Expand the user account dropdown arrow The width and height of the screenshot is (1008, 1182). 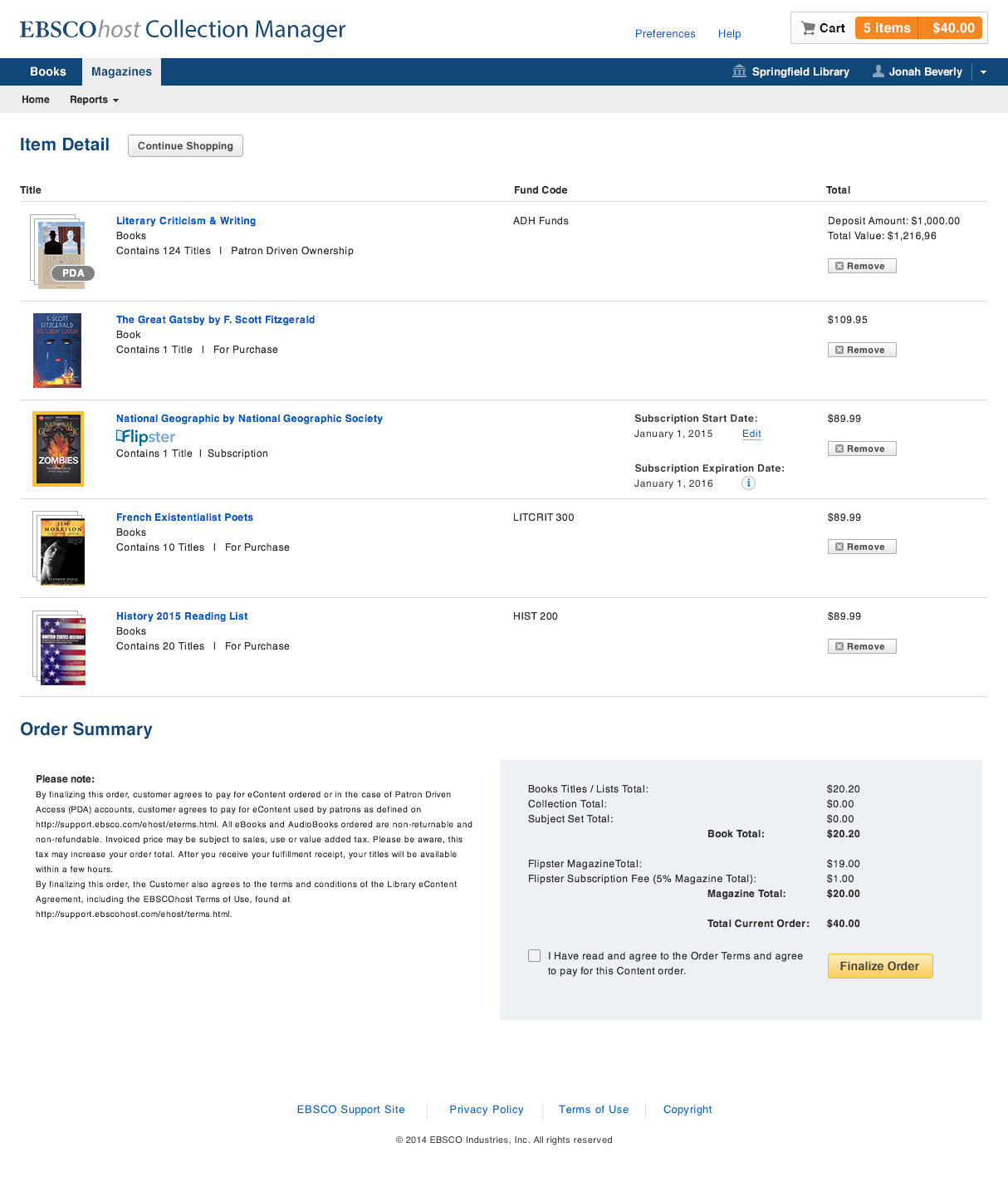click(983, 72)
